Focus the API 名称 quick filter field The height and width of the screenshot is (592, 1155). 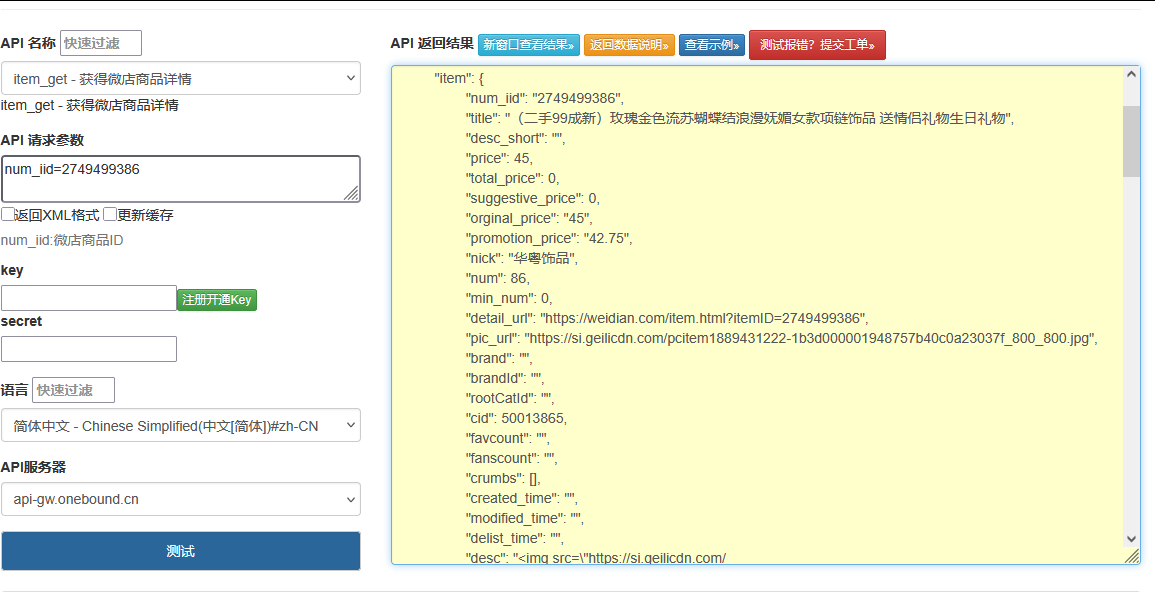tap(101, 43)
